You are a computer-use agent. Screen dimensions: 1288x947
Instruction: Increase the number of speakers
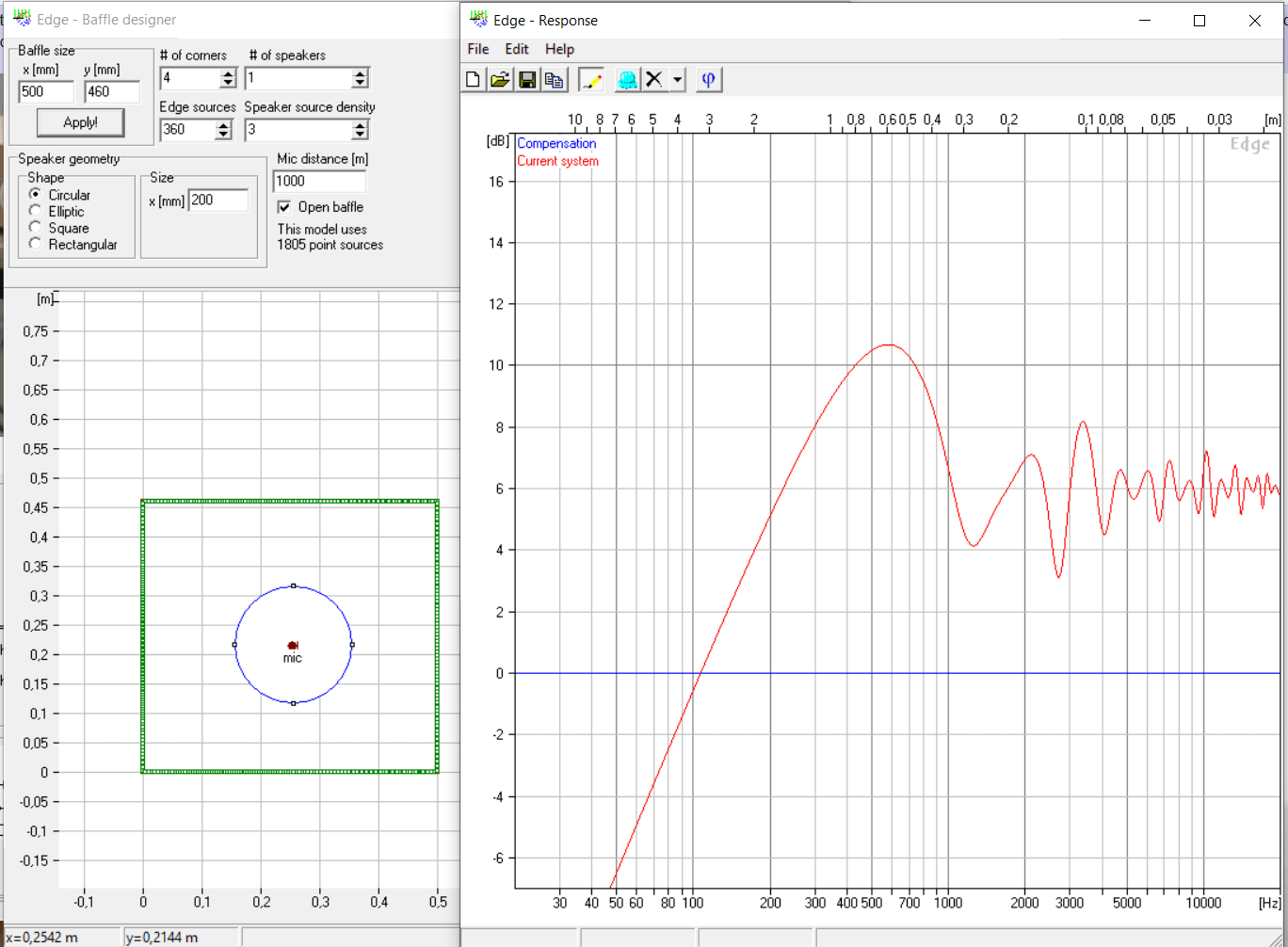click(x=360, y=73)
